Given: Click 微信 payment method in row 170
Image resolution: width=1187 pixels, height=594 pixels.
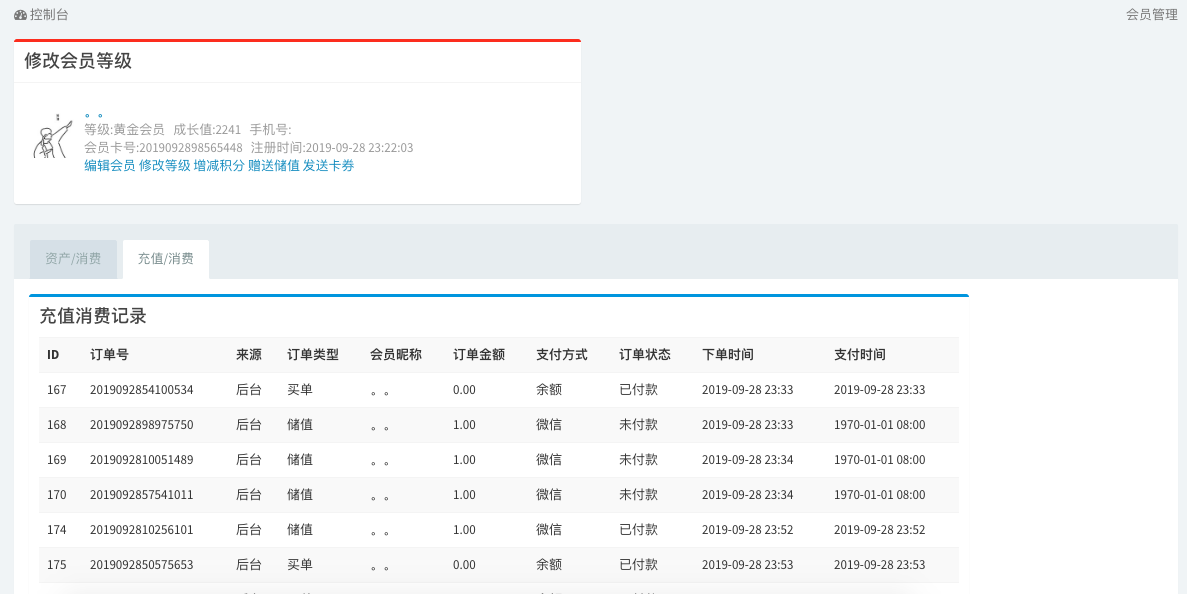Looking at the screenshot, I should 549,495.
